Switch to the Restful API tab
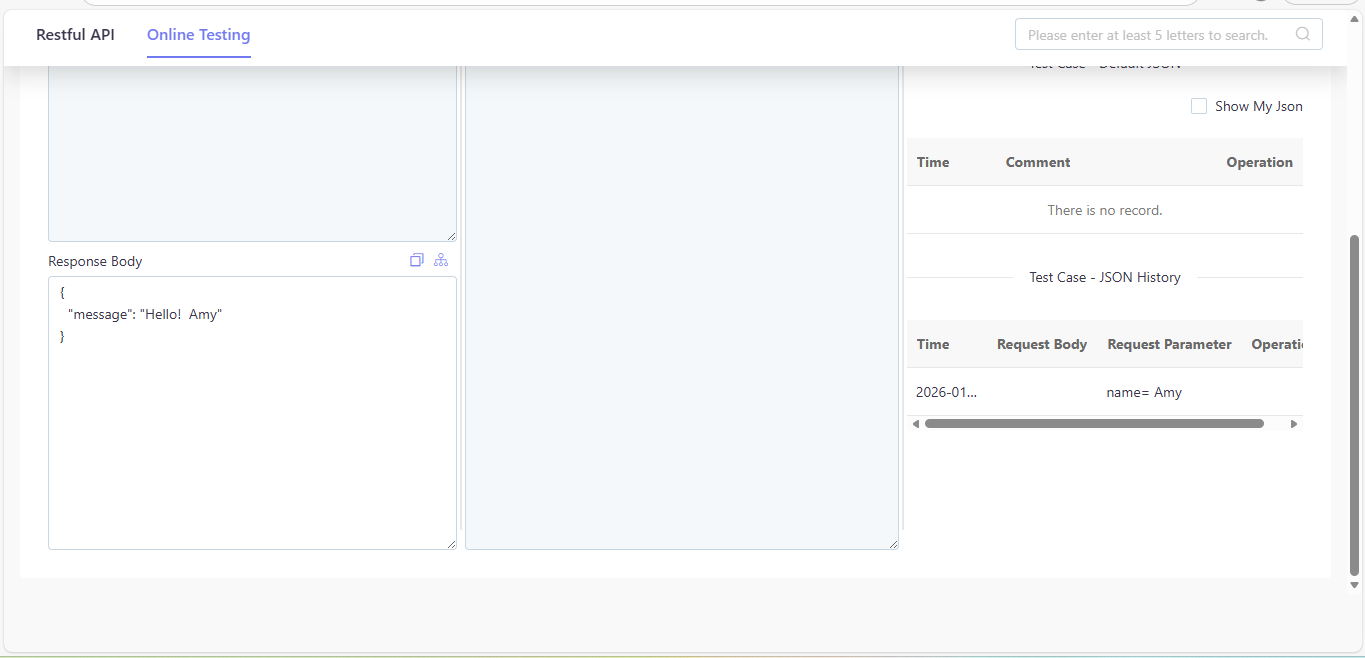 [75, 34]
